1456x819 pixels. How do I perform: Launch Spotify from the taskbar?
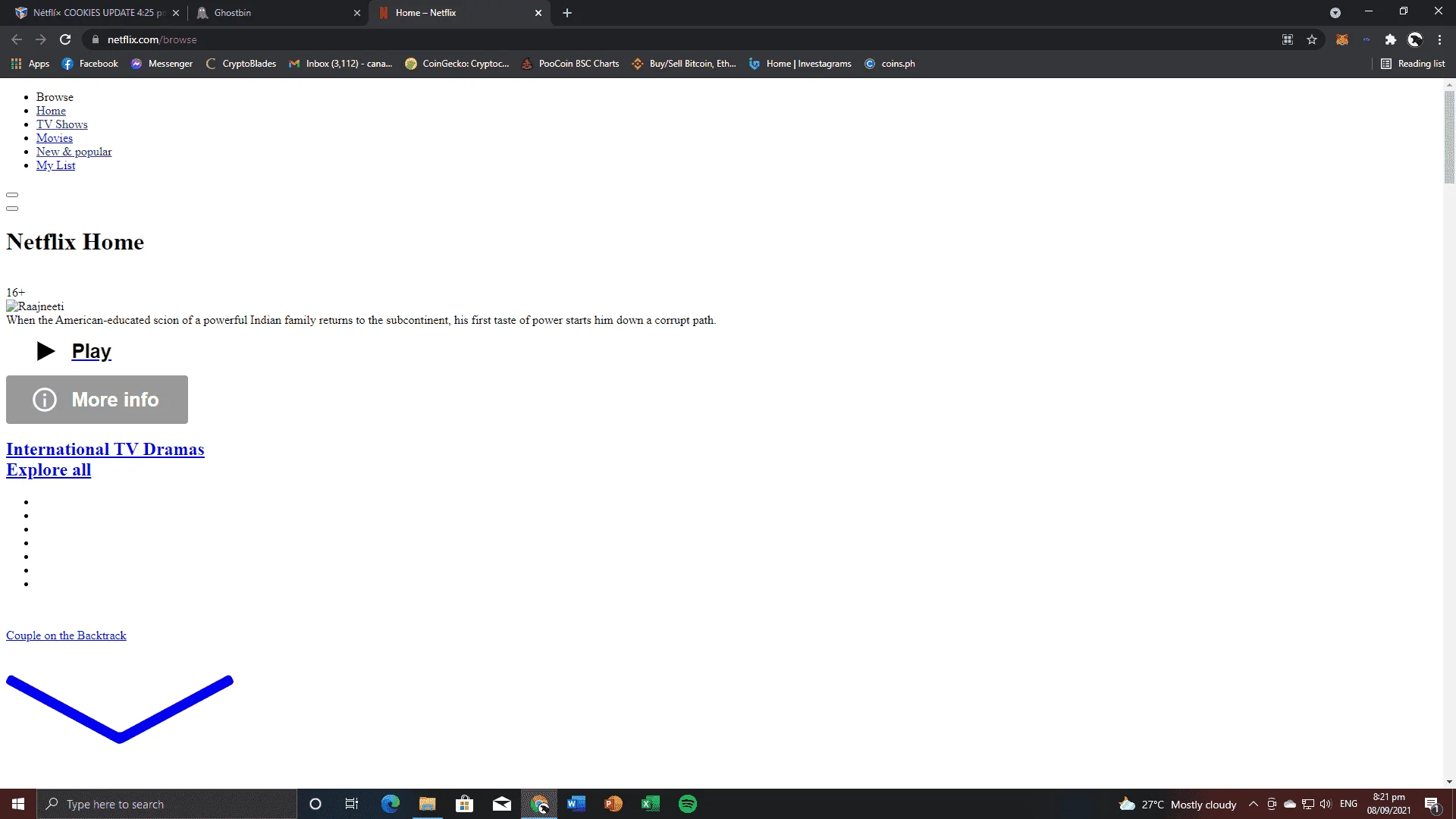coord(688,804)
